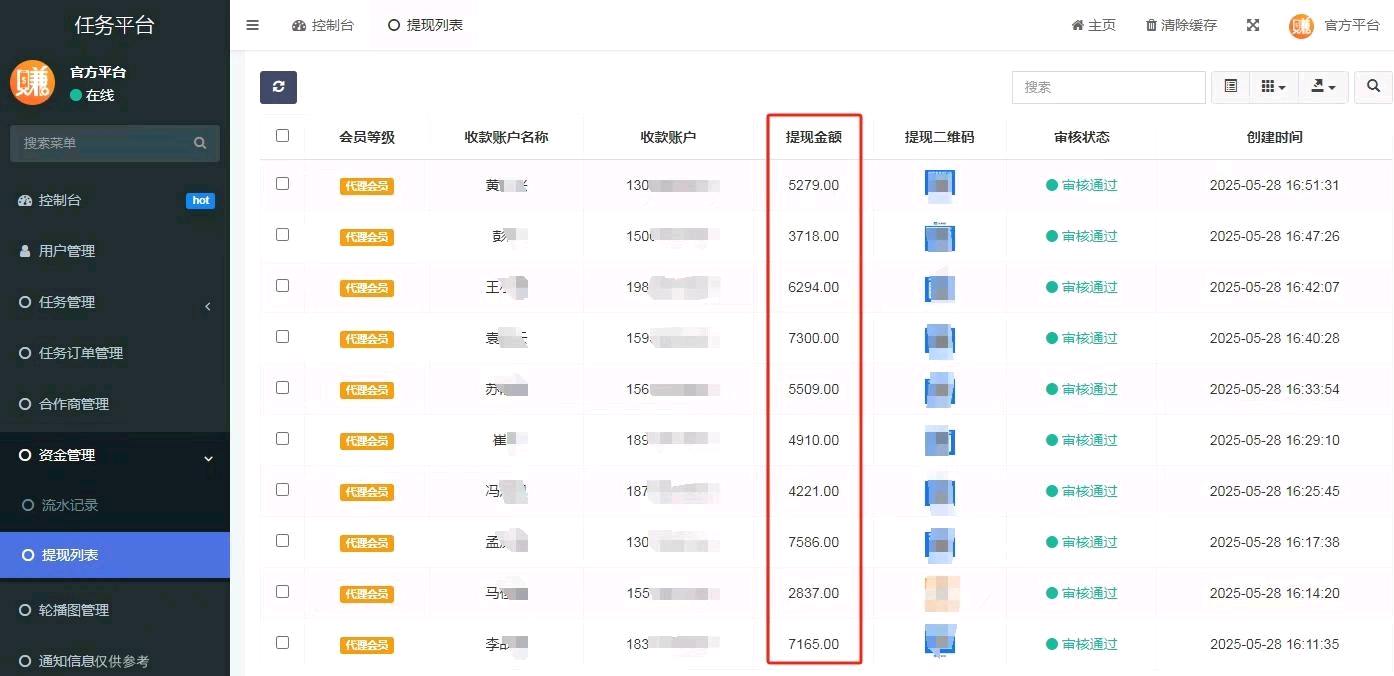Click 清除缓存 in the header
Screen dimensions: 1394x676
click(x=1181, y=25)
